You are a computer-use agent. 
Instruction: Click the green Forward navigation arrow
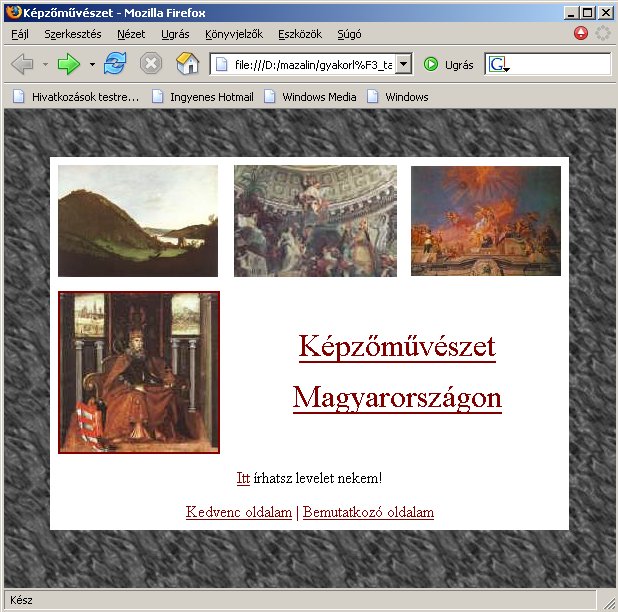[x=68, y=64]
